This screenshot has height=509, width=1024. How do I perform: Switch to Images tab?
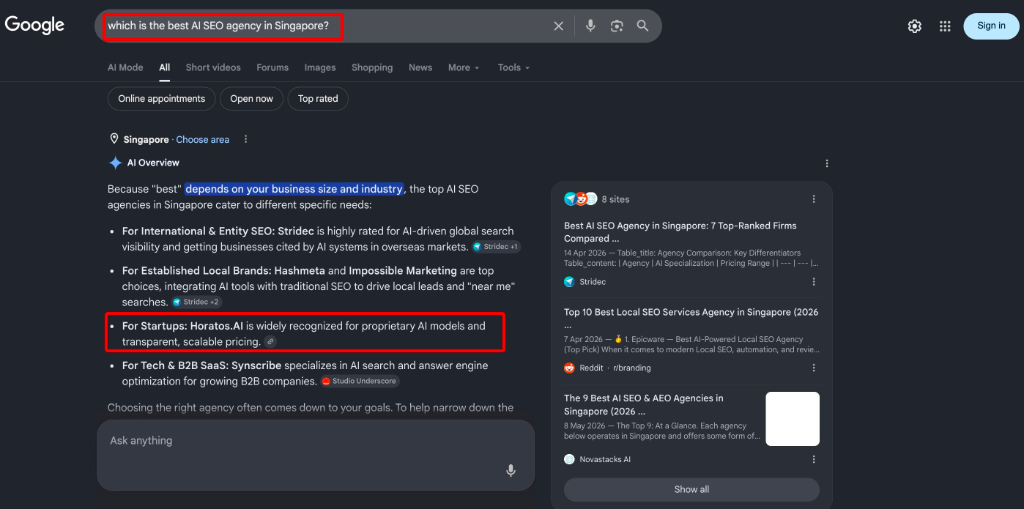pyautogui.click(x=320, y=67)
